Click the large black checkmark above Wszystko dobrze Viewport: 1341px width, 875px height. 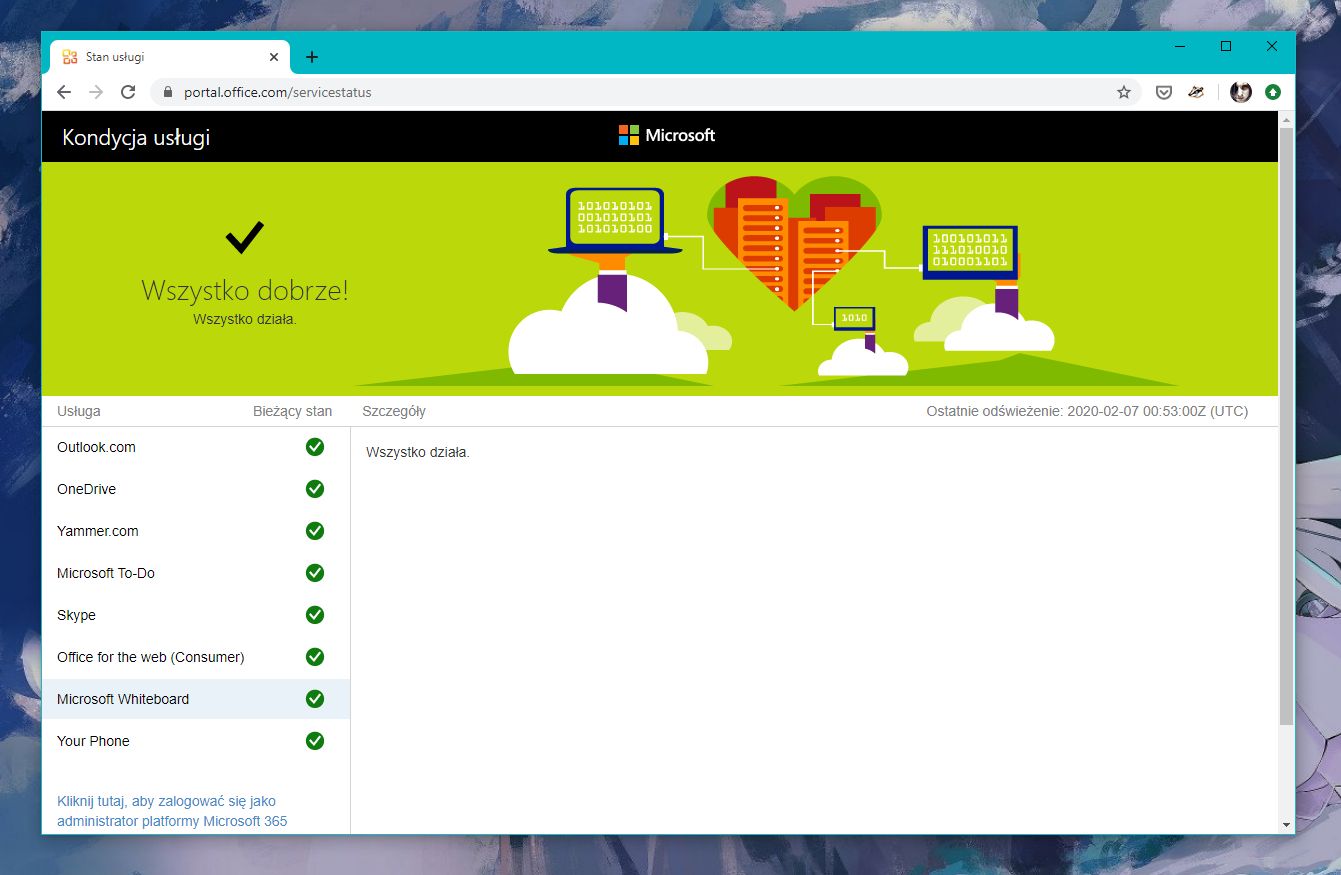coord(244,236)
